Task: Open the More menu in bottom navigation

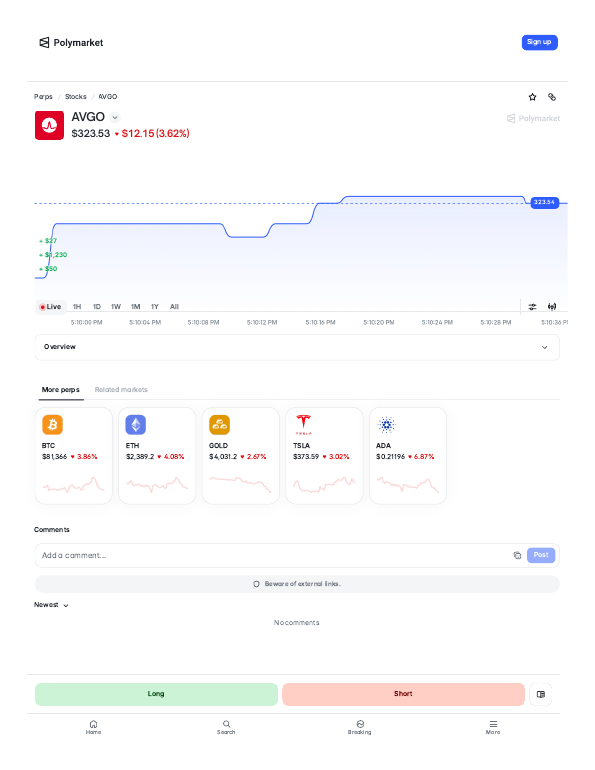Action: coord(493,727)
